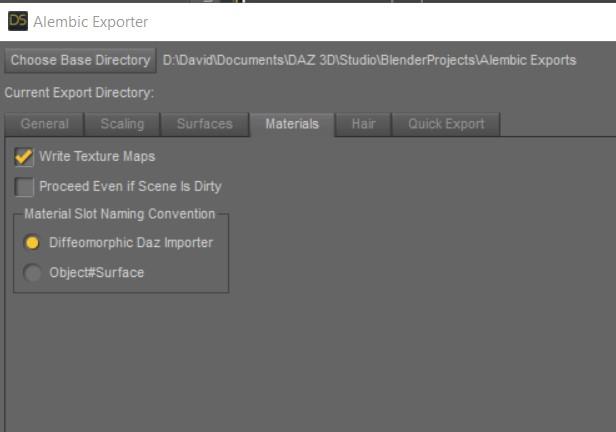Viewport: 616px width, 432px height.
Task: Click the base directory path text
Action: pyautogui.click(x=369, y=60)
